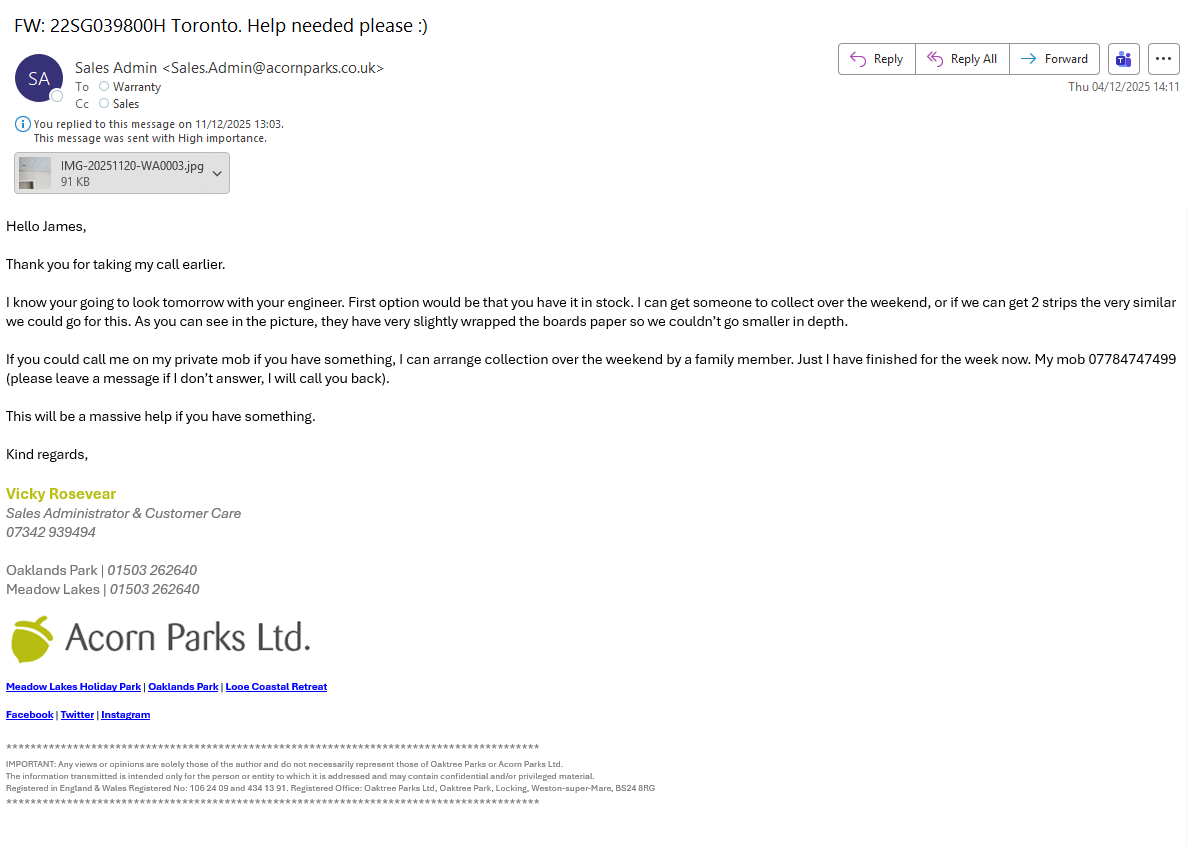The width and height of the screenshot is (1187, 846).
Task: Click the sender presence status indicator
Action: [57, 96]
